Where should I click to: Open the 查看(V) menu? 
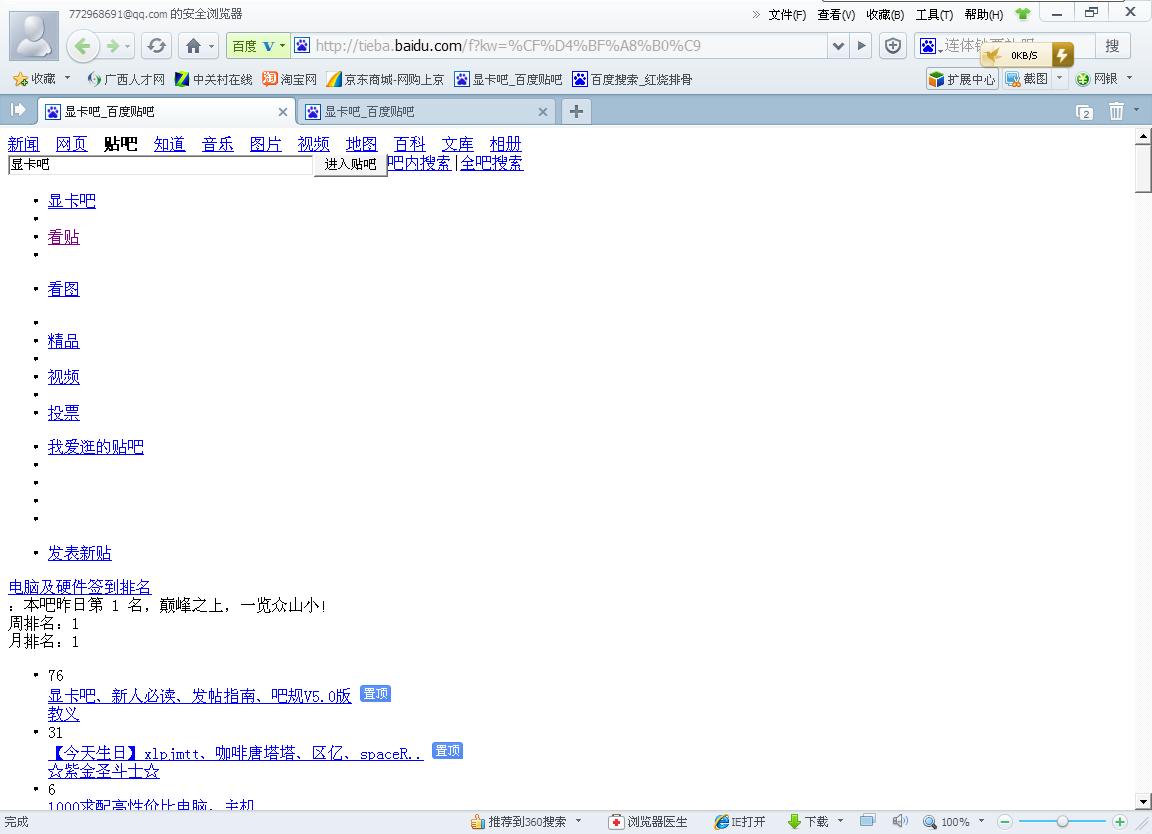(836, 15)
